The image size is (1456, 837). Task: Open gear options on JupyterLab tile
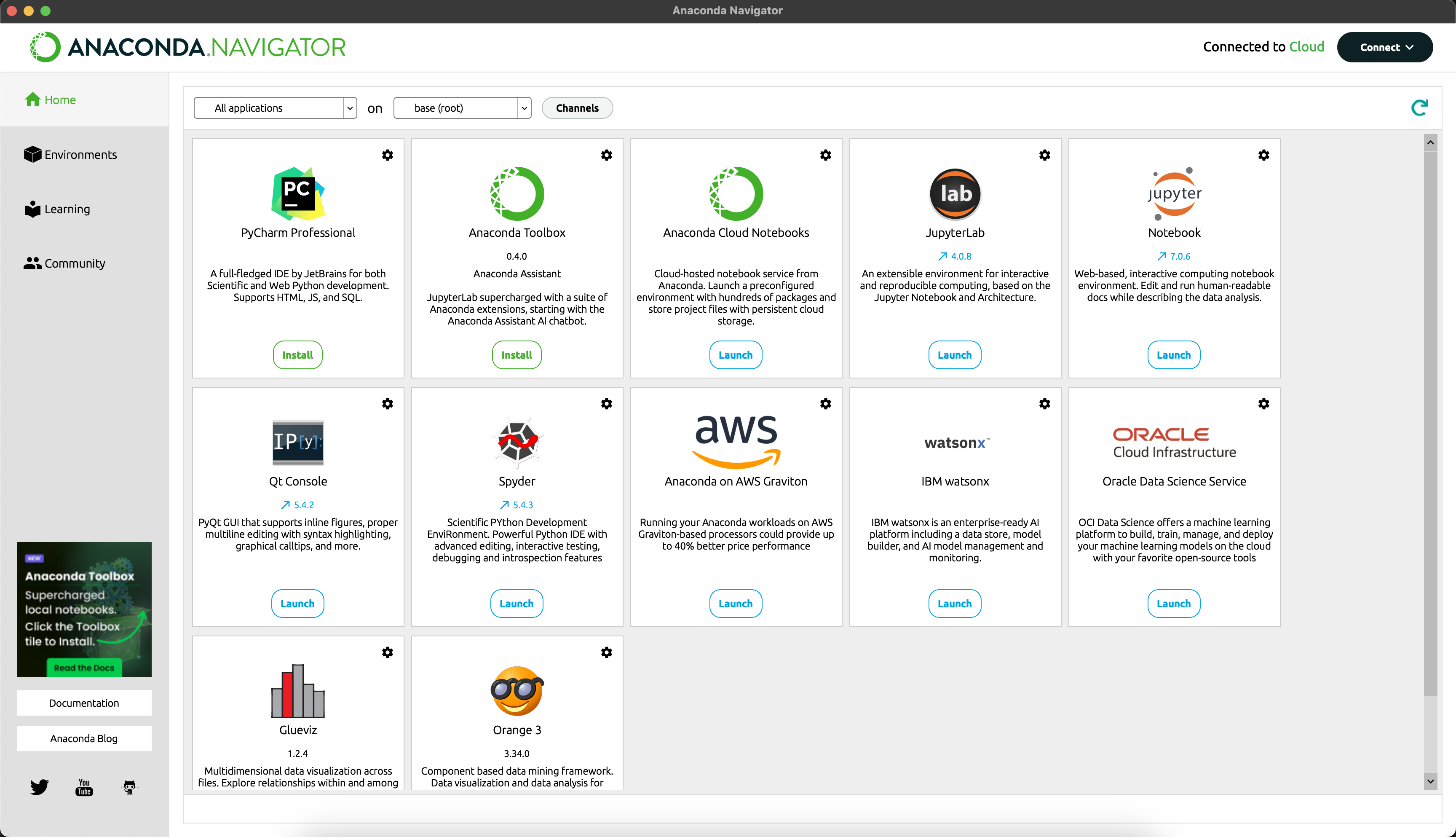coord(1044,155)
